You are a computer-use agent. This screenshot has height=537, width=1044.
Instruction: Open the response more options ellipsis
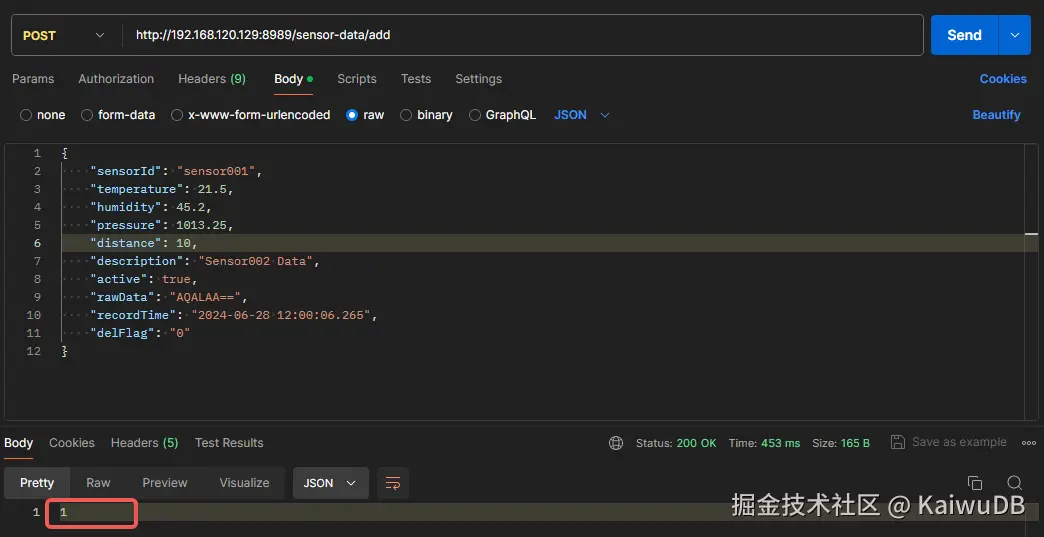pos(1029,443)
